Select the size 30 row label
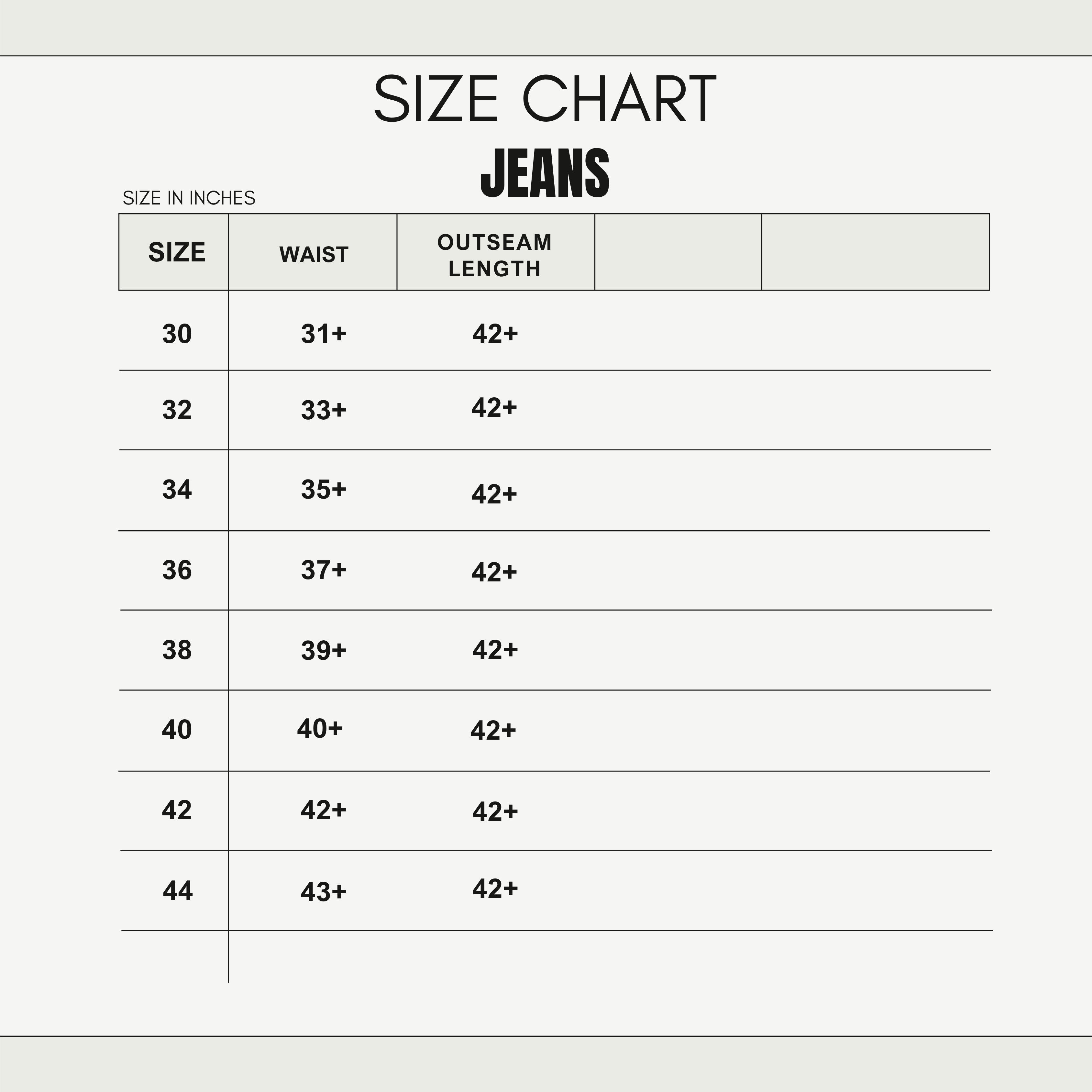Viewport: 1092px width, 1092px height. click(177, 334)
